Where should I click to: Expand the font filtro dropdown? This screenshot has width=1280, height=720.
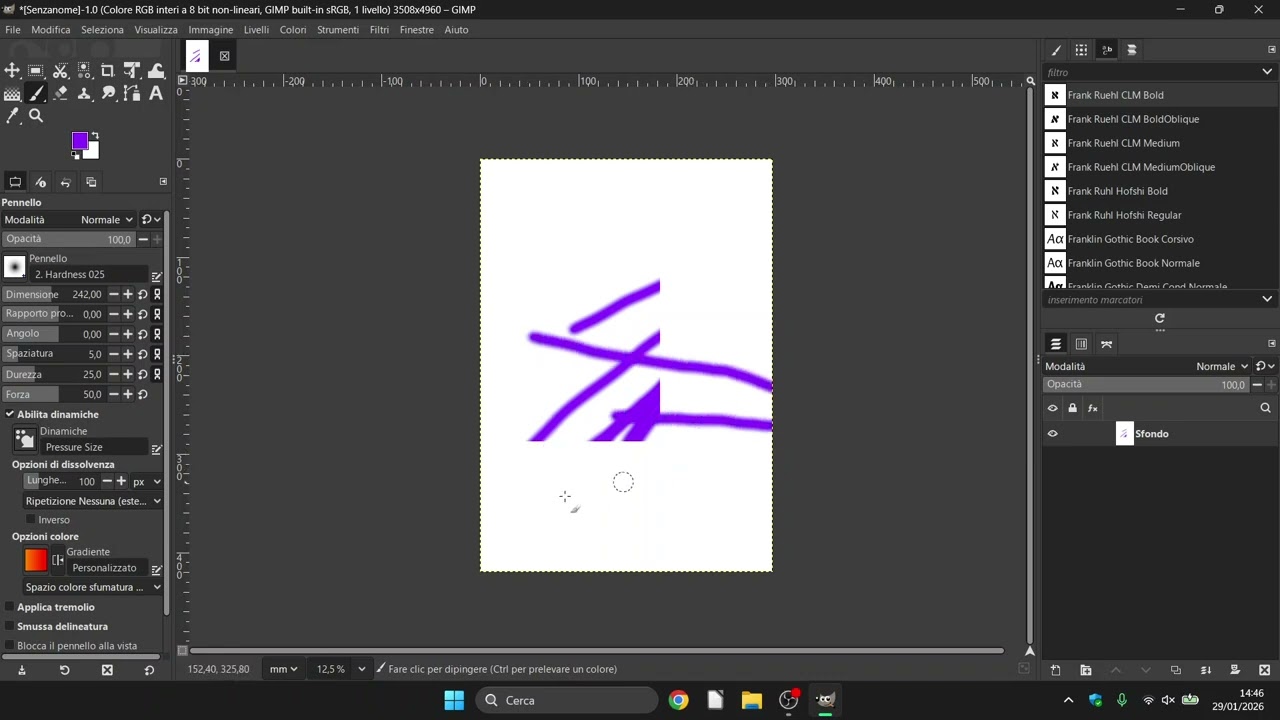click(x=1267, y=72)
